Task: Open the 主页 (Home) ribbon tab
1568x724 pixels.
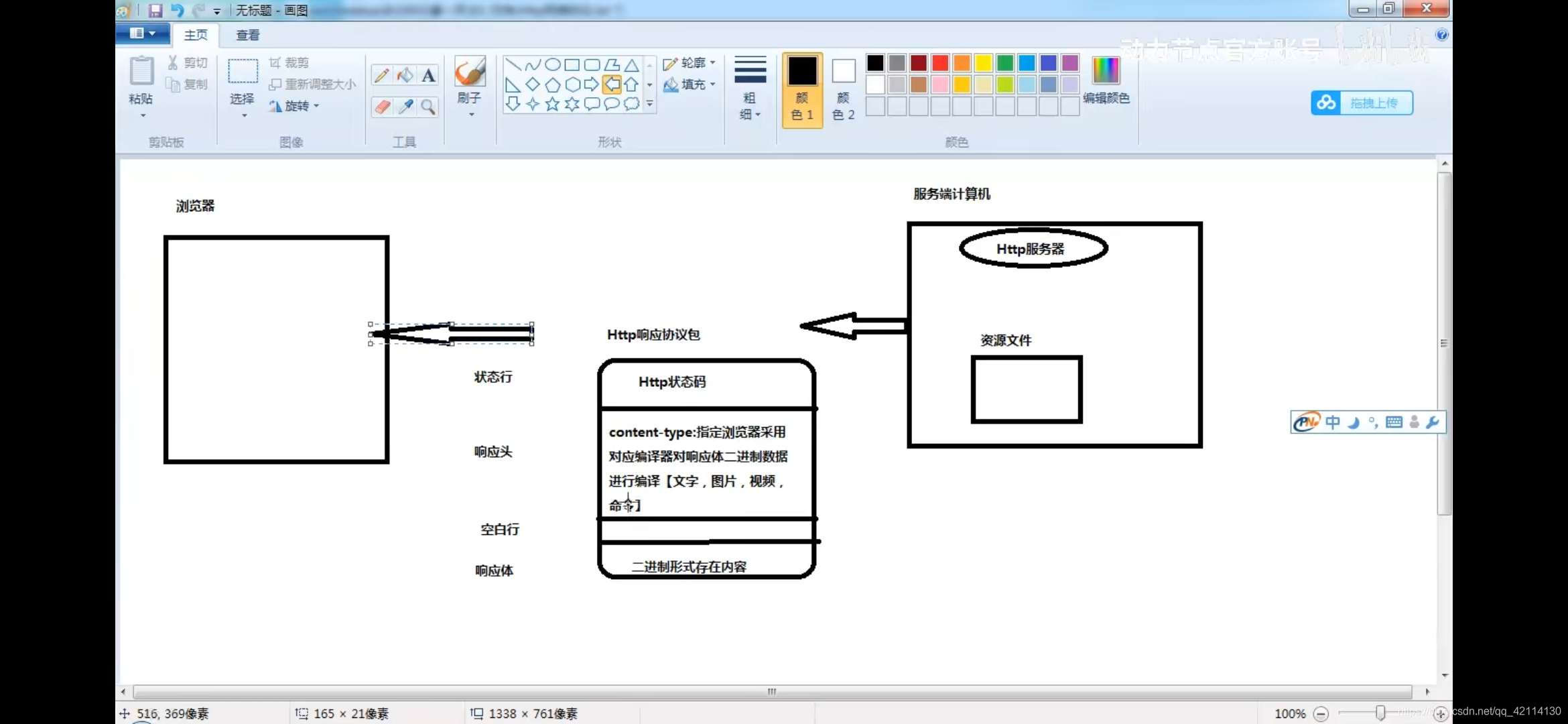Action: 196,35
